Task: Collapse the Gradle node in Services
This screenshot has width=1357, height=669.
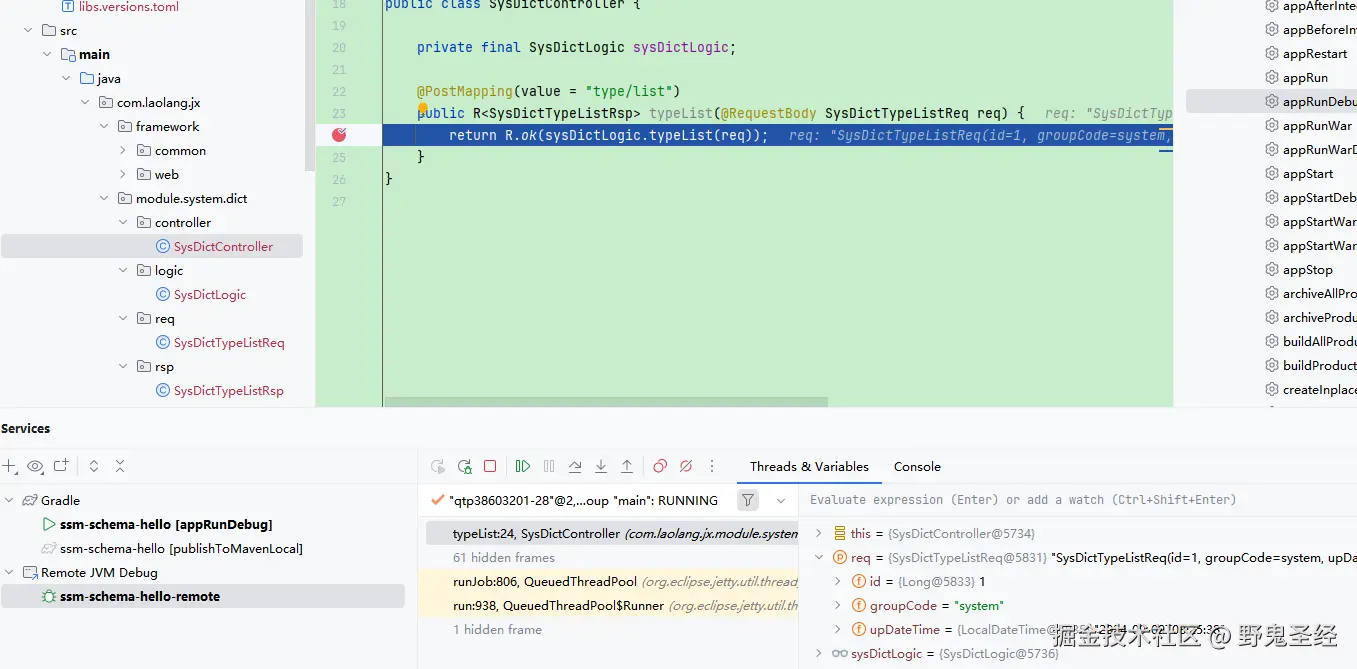Action: coord(9,500)
